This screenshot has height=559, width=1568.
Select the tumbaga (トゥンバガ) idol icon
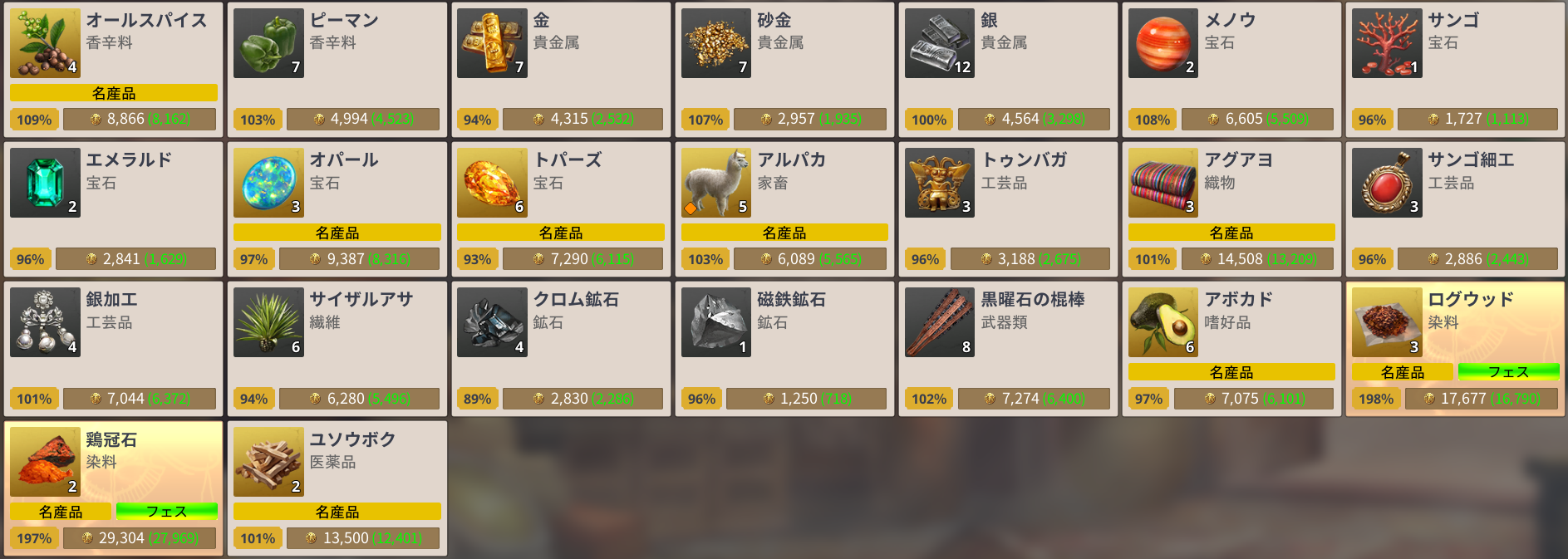pos(940,183)
